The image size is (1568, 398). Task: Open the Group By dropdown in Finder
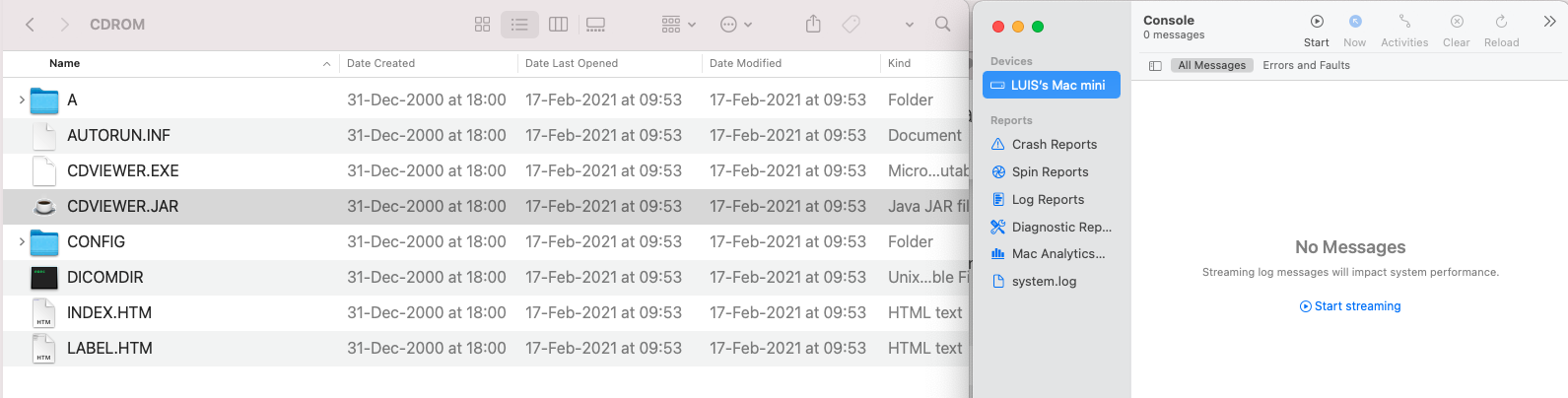678,25
